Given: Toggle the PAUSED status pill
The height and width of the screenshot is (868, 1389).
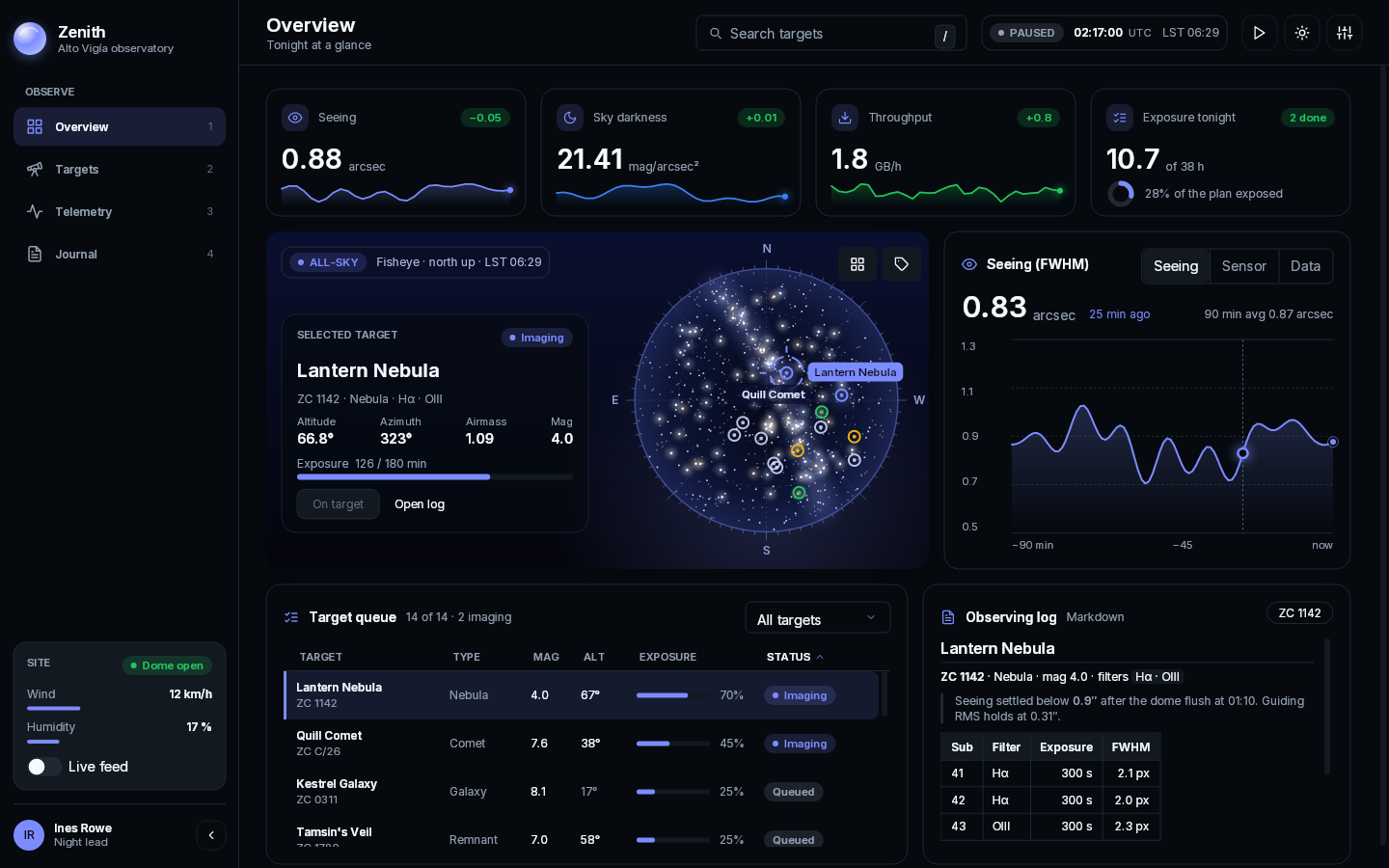Looking at the screenshot, I should click(x=1026, y=33).
